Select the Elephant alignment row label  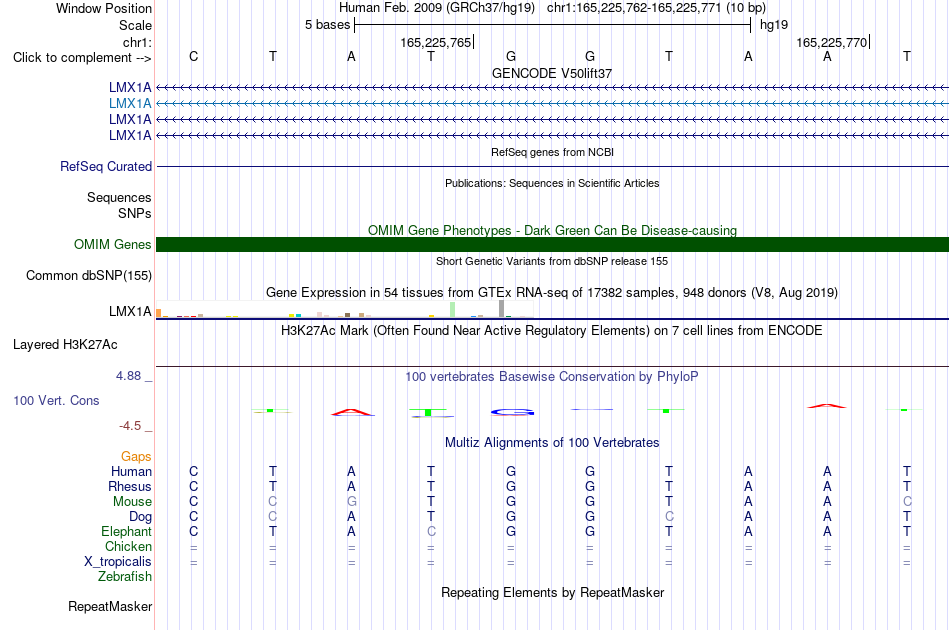coord(126,531)
